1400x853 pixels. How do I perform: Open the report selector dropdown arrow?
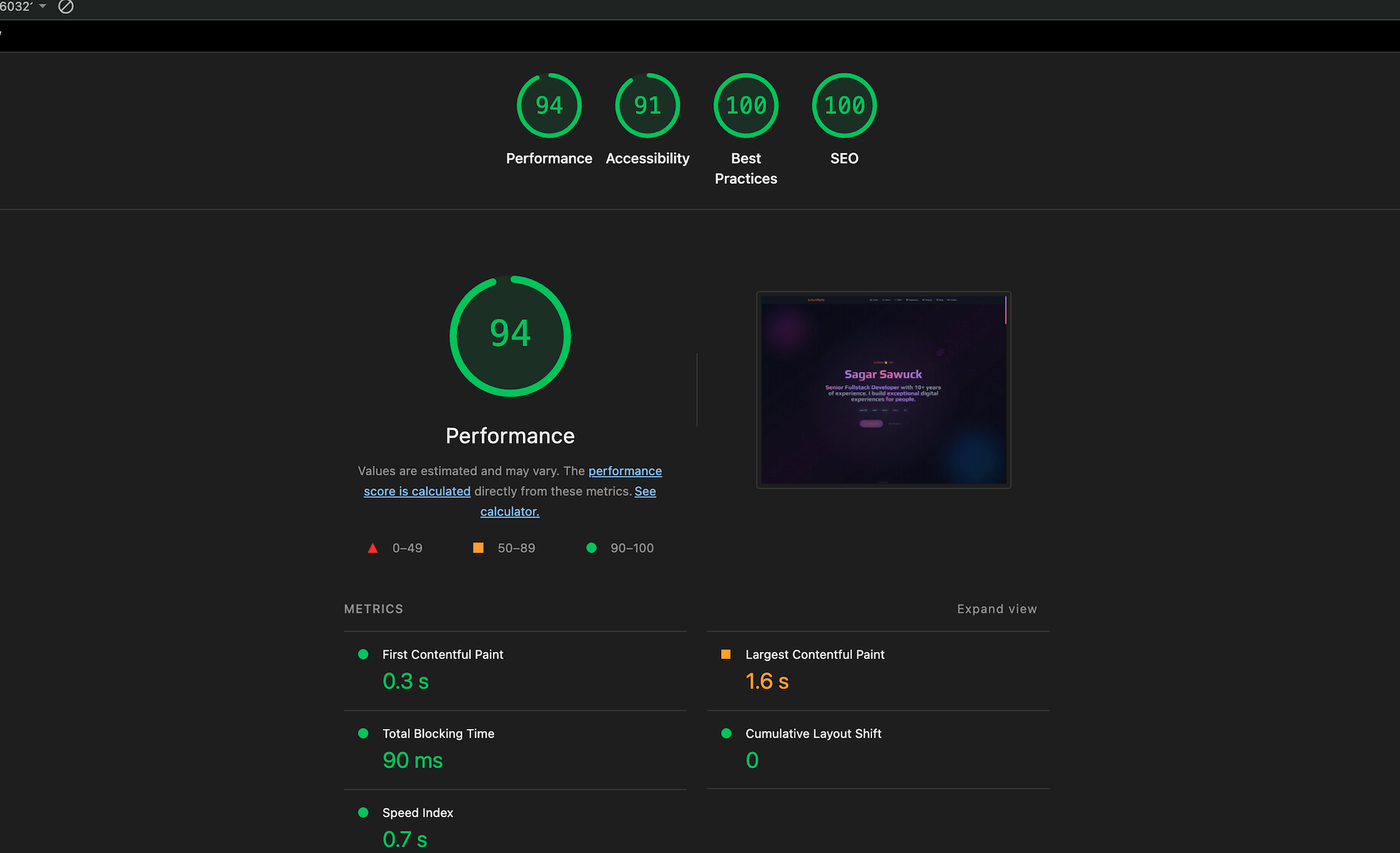coord(42,7)
